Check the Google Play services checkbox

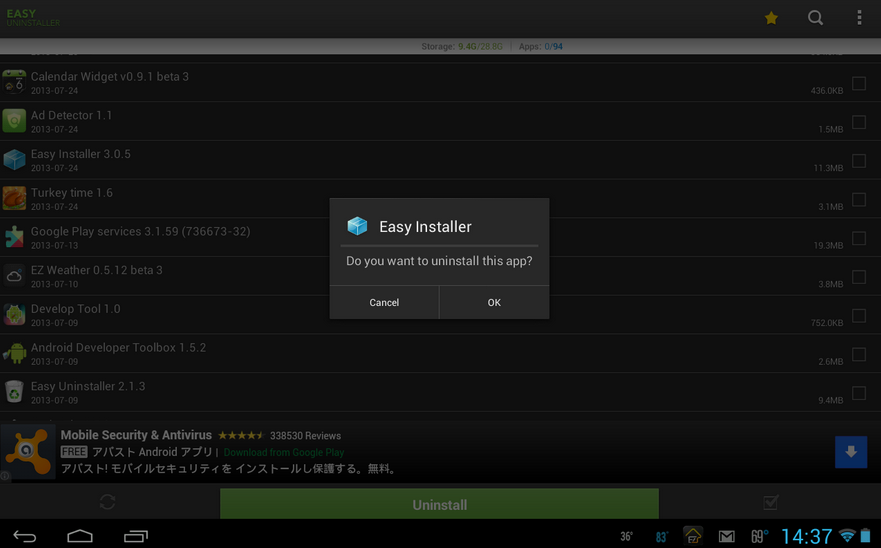tap(859, 238)
